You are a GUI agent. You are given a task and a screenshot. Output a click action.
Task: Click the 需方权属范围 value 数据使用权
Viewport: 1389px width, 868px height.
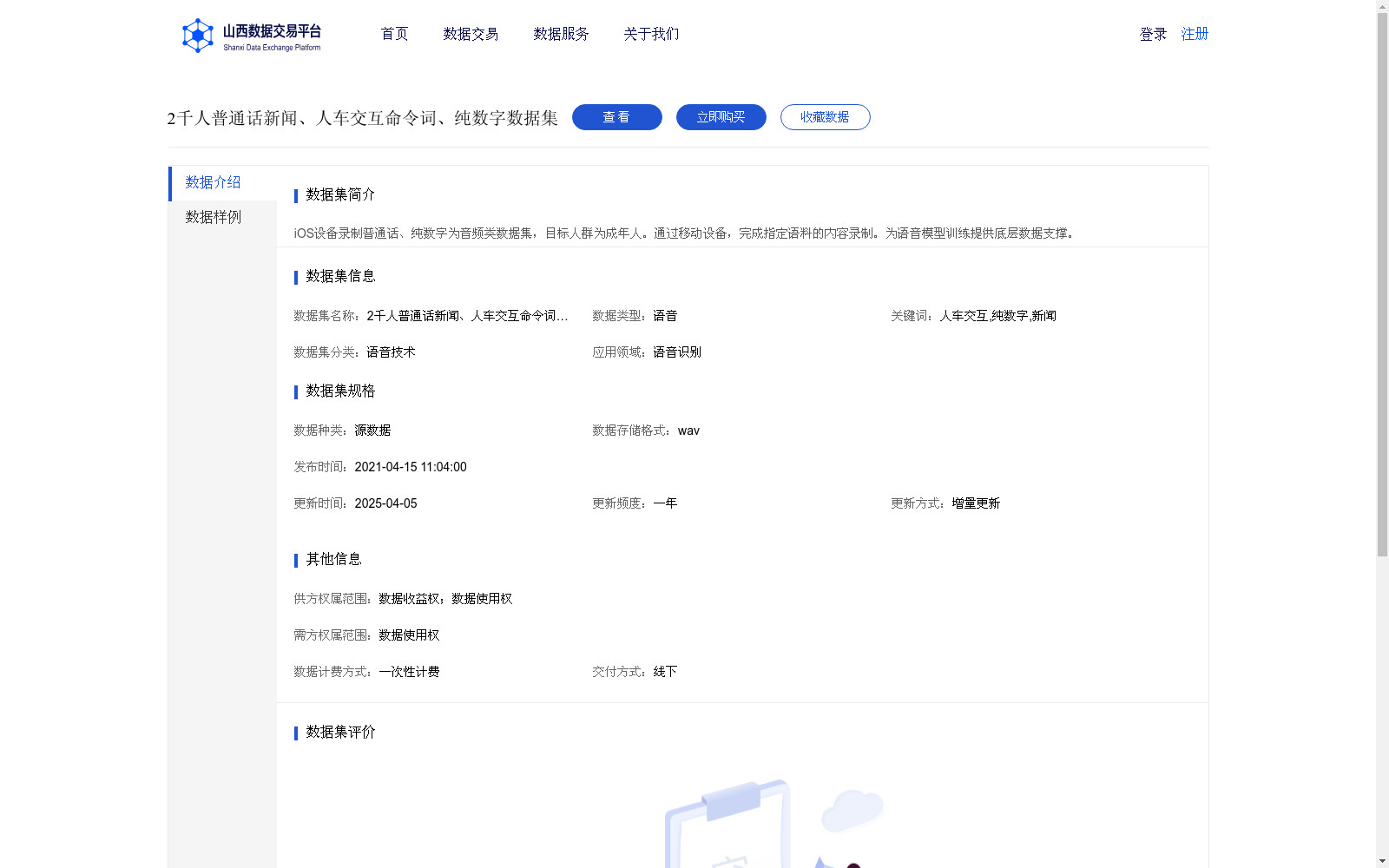coord(409,635)
